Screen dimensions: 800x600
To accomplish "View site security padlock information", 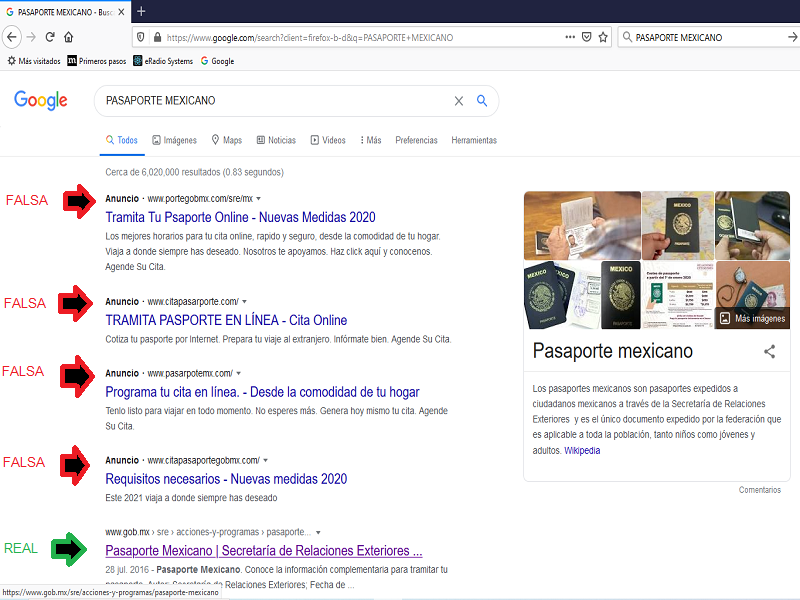I will point(157,37).
